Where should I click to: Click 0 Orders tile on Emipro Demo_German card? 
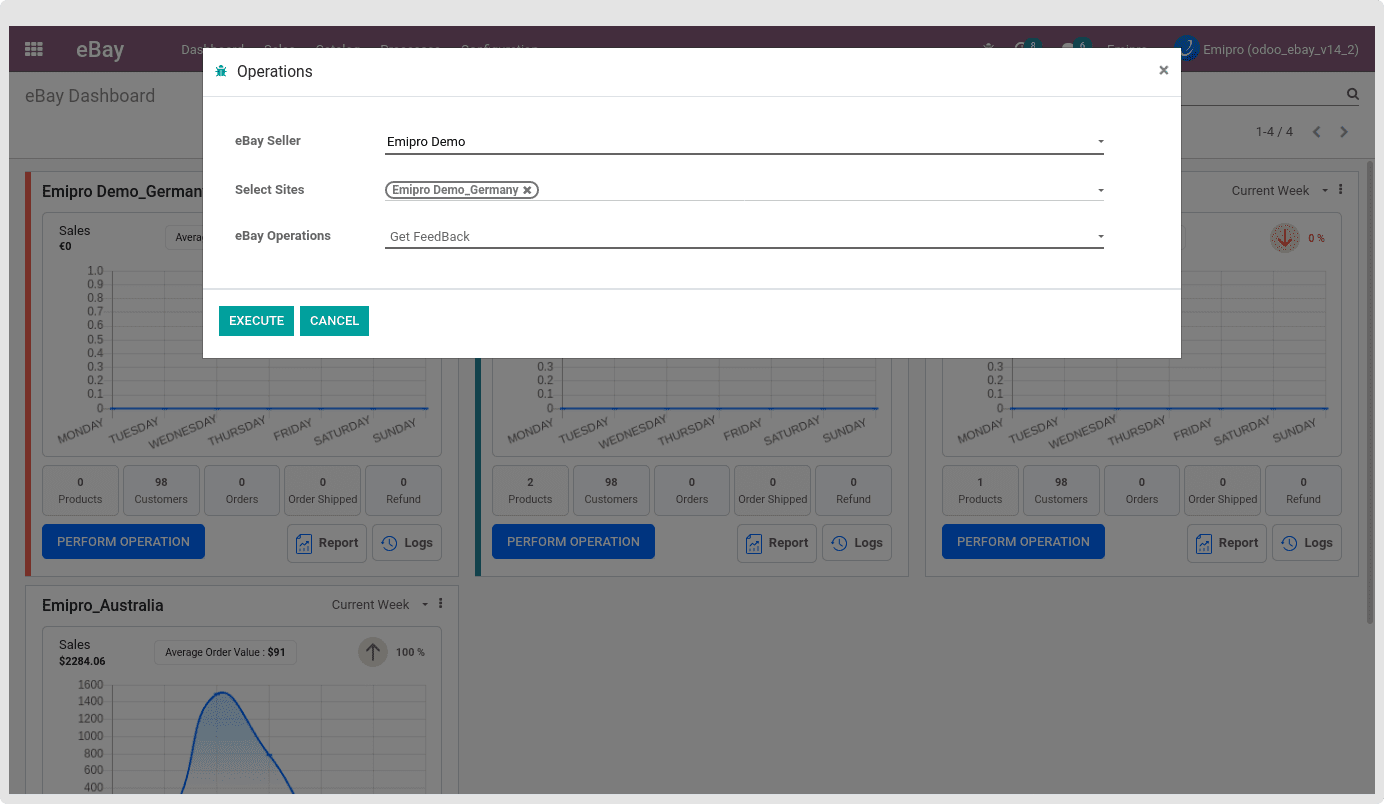click(242, 490)
